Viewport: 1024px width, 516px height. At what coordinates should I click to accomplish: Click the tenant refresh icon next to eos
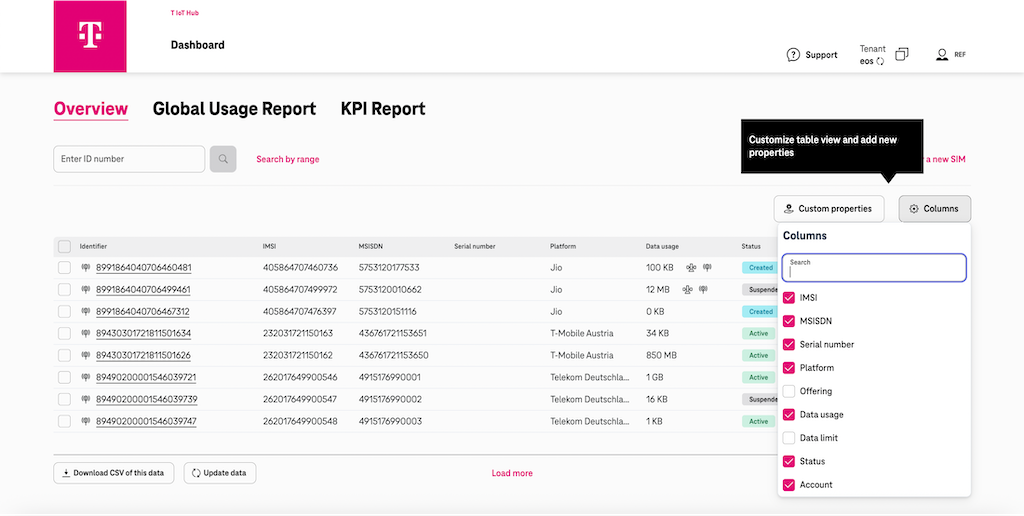pos(880,62)
